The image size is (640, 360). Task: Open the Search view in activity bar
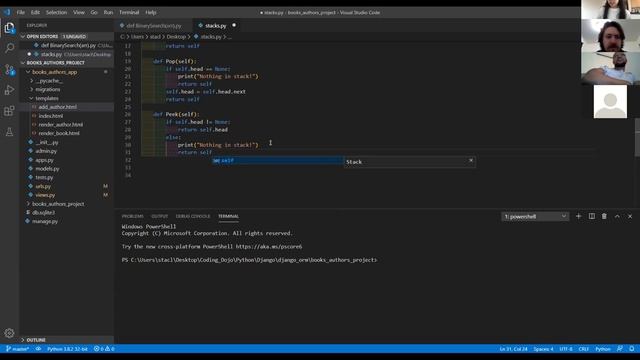[x=9, y=48]
